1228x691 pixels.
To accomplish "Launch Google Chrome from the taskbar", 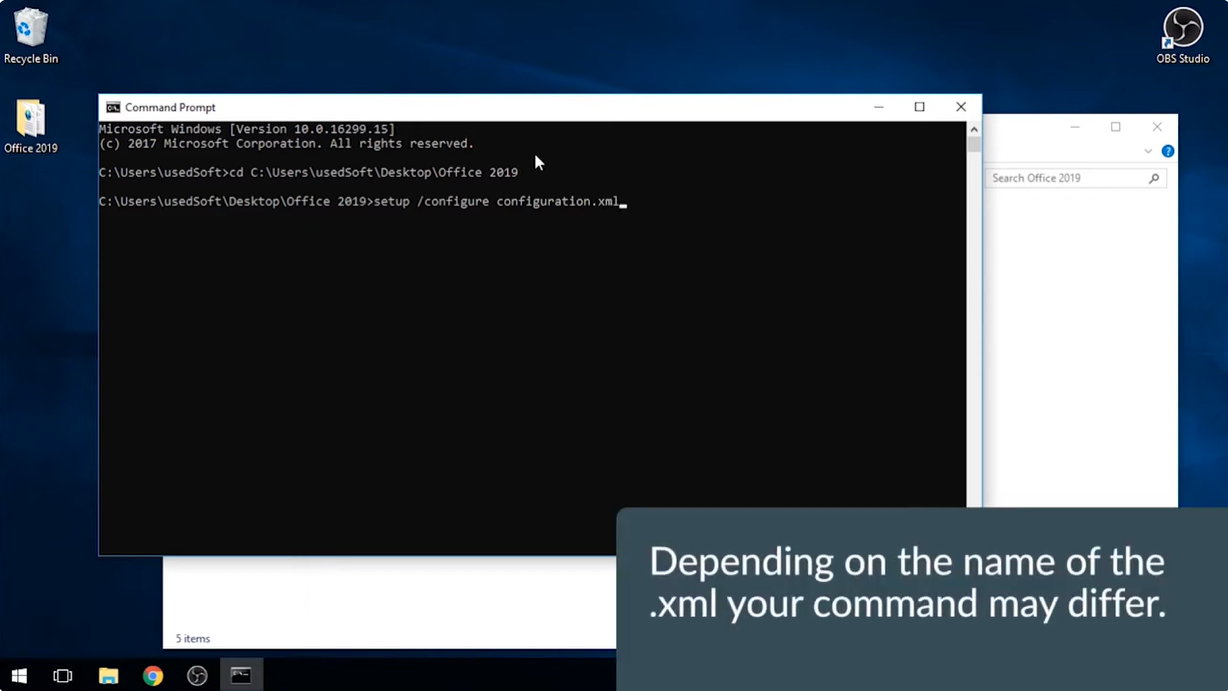I will click(153, 676).
